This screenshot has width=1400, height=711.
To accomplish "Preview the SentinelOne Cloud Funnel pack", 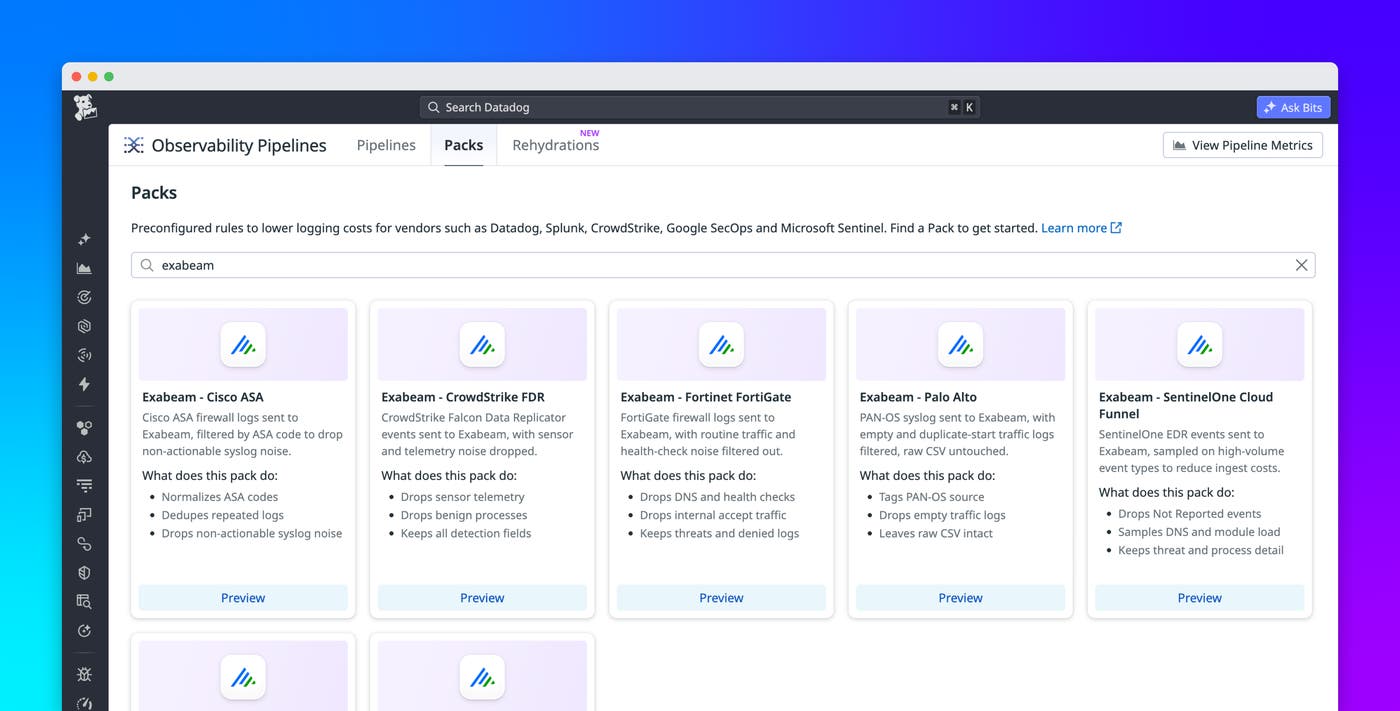I will [x=1199, y=598].
